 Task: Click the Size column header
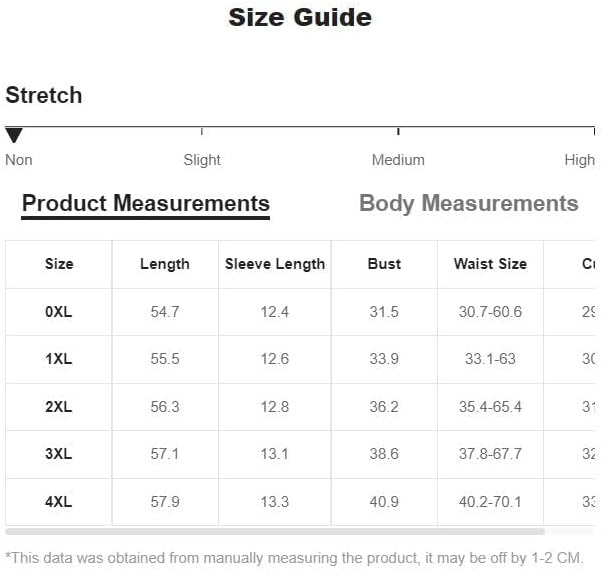pyautogui.click(x=59, y=264)
